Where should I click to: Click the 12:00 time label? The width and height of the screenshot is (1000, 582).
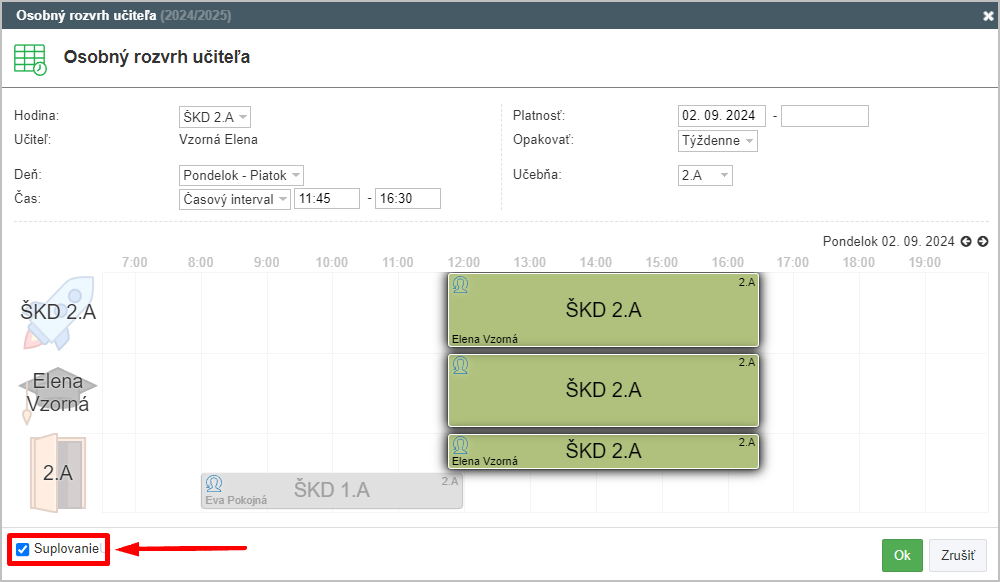464,262
